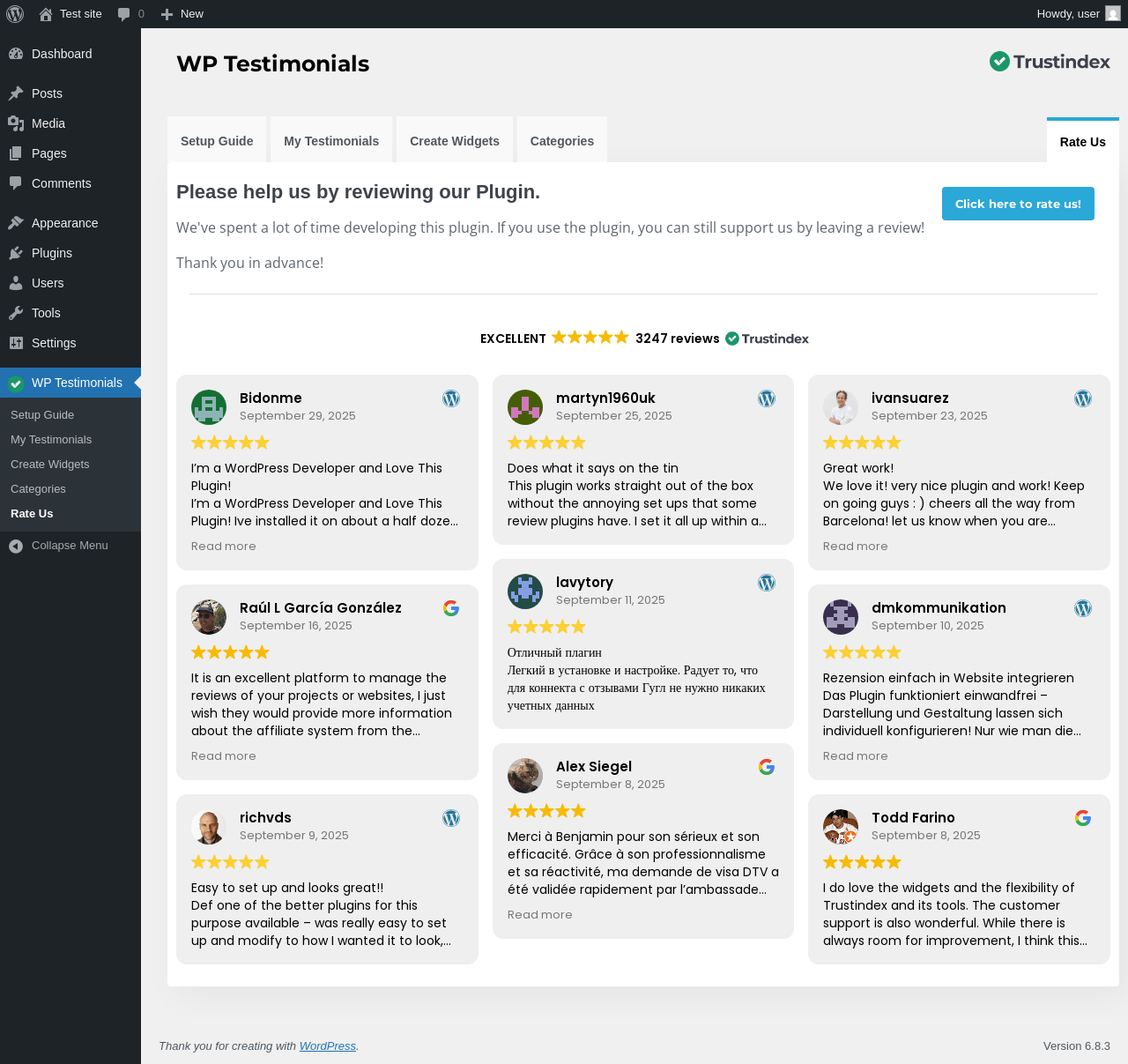Select the Media icon in the sidebar
The image size is (1128, 1064).
(x=16, y=123)
